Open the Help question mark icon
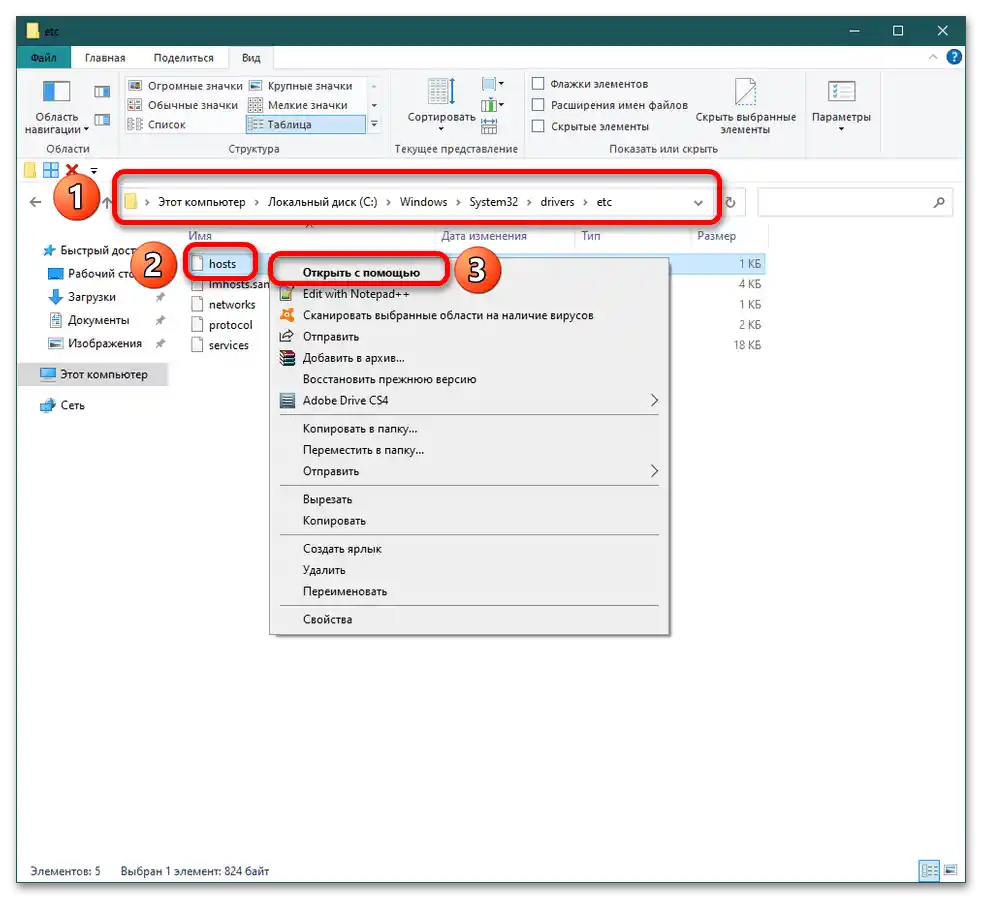The image size is (982, 899). tap(954, 57)
